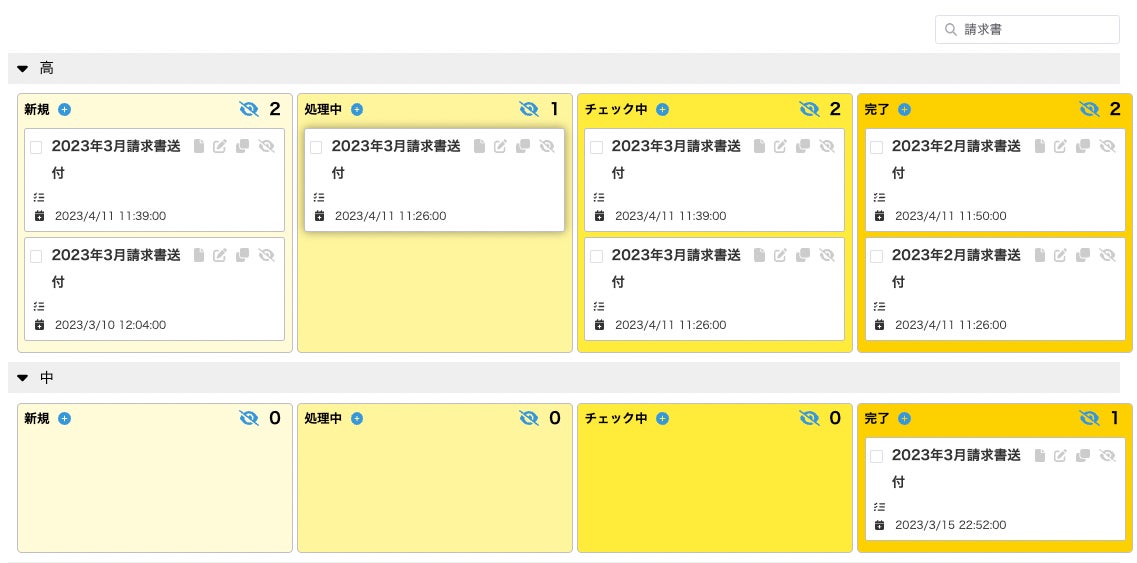Image resolution: width=1137 pixels, height=563 pixels.
Task: Edit 高 チェック中 card dated 11:39:00
Action: [x=780, y=147]
